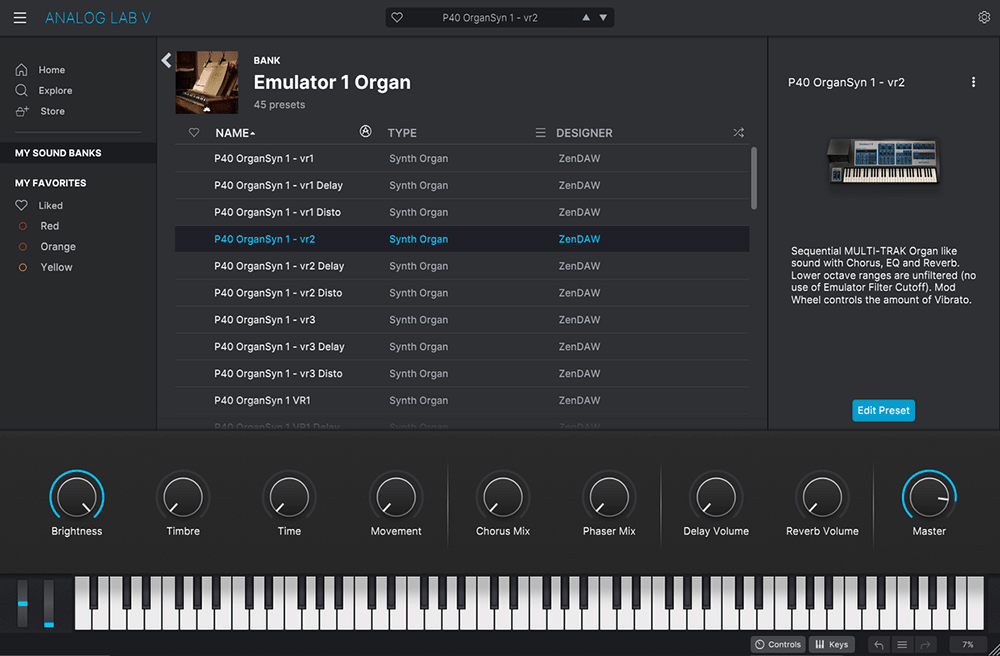1000x656 pixels.
Task: Click the mod wheel strip
Action: coord(48,603)
